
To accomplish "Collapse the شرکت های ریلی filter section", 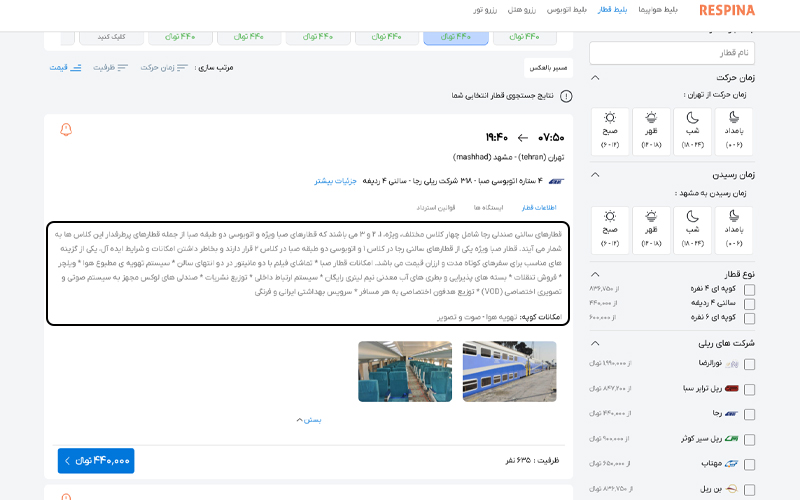I will pyautogui.click(x=594, y=343).
